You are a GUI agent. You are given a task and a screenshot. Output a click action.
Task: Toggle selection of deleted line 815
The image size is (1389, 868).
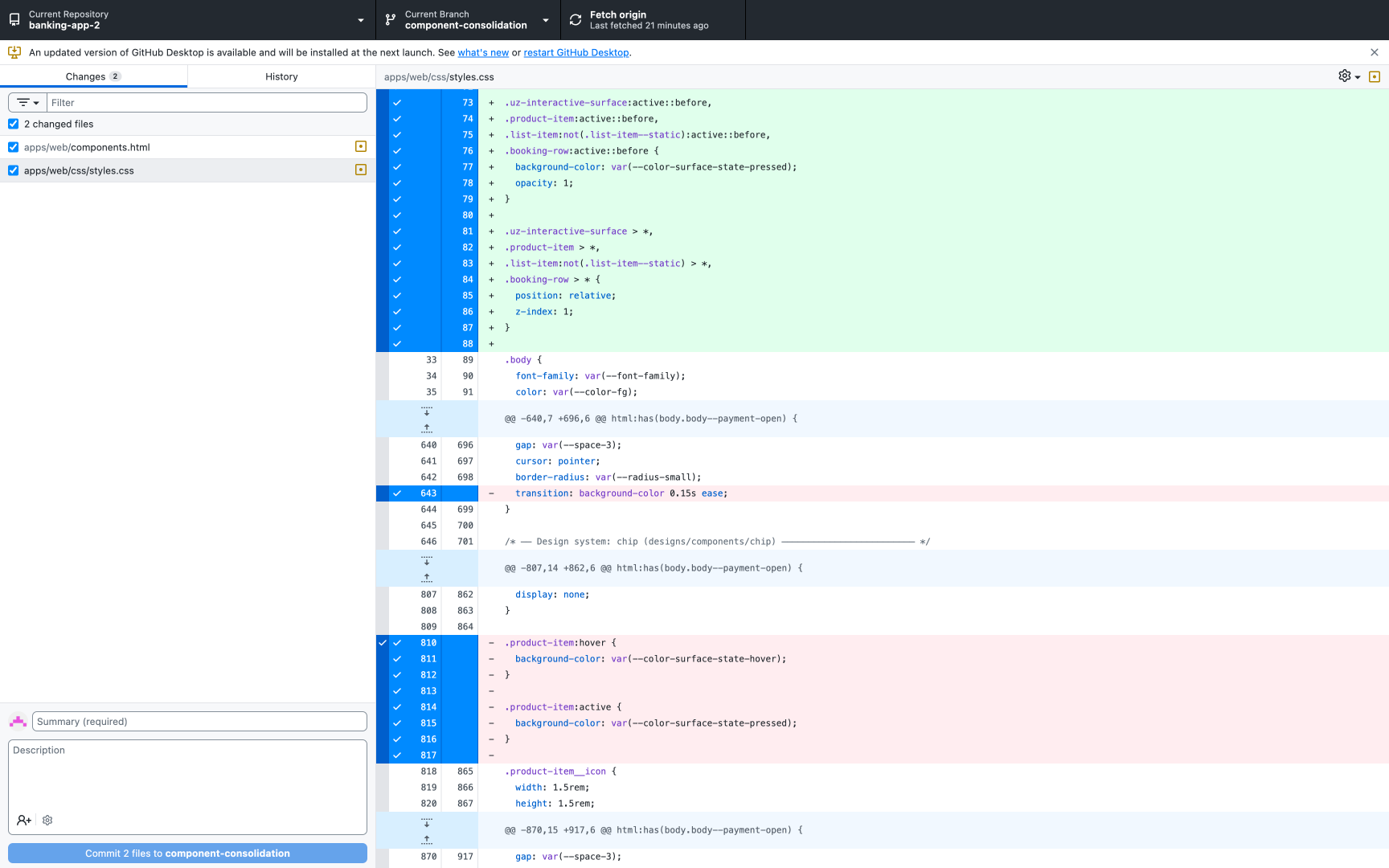coord(434,723)
